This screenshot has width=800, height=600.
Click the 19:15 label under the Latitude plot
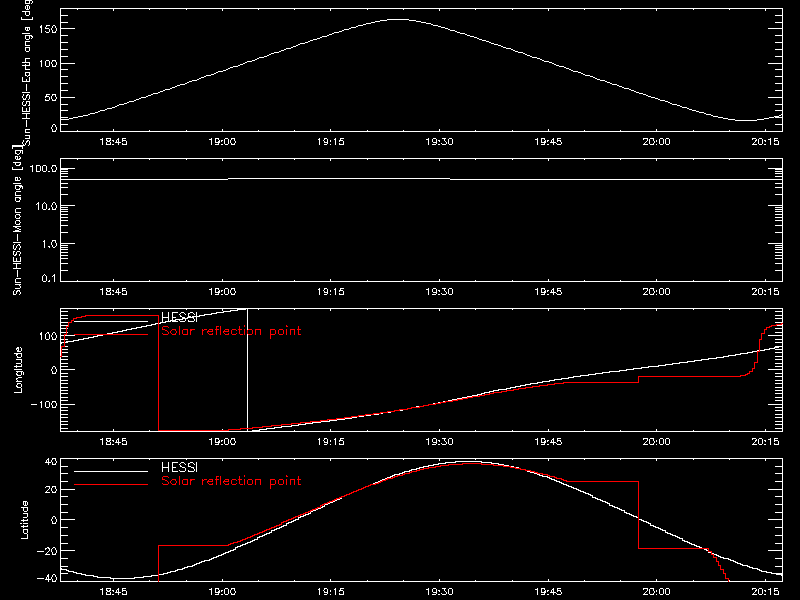click(331, 592)
